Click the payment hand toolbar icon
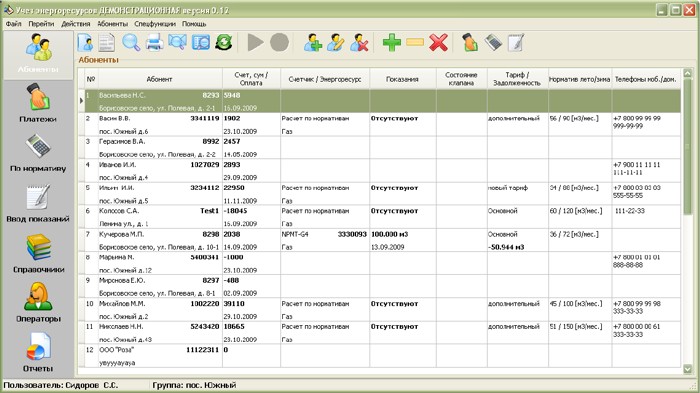700x393 pixels. tap(470, 43)
